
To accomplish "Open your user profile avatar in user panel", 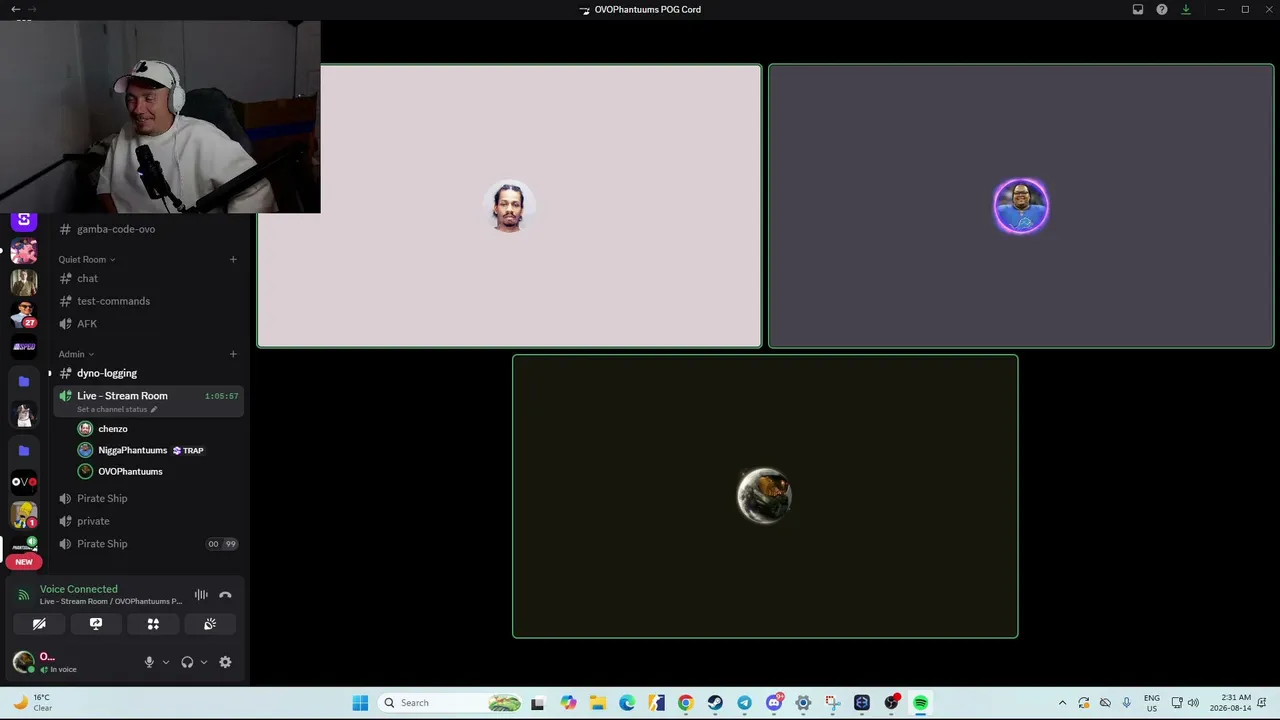I will point(23,662).
